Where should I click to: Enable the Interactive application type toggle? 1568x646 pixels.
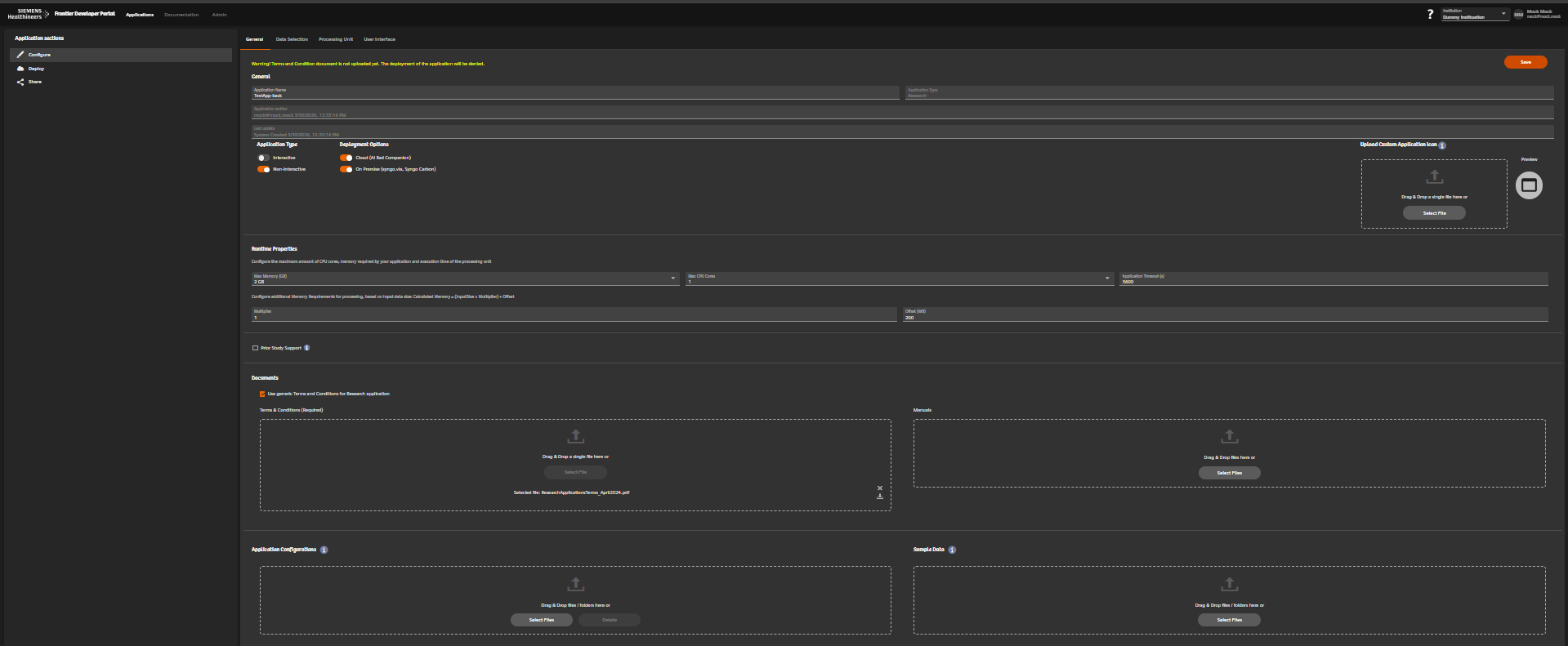[263, 158]
